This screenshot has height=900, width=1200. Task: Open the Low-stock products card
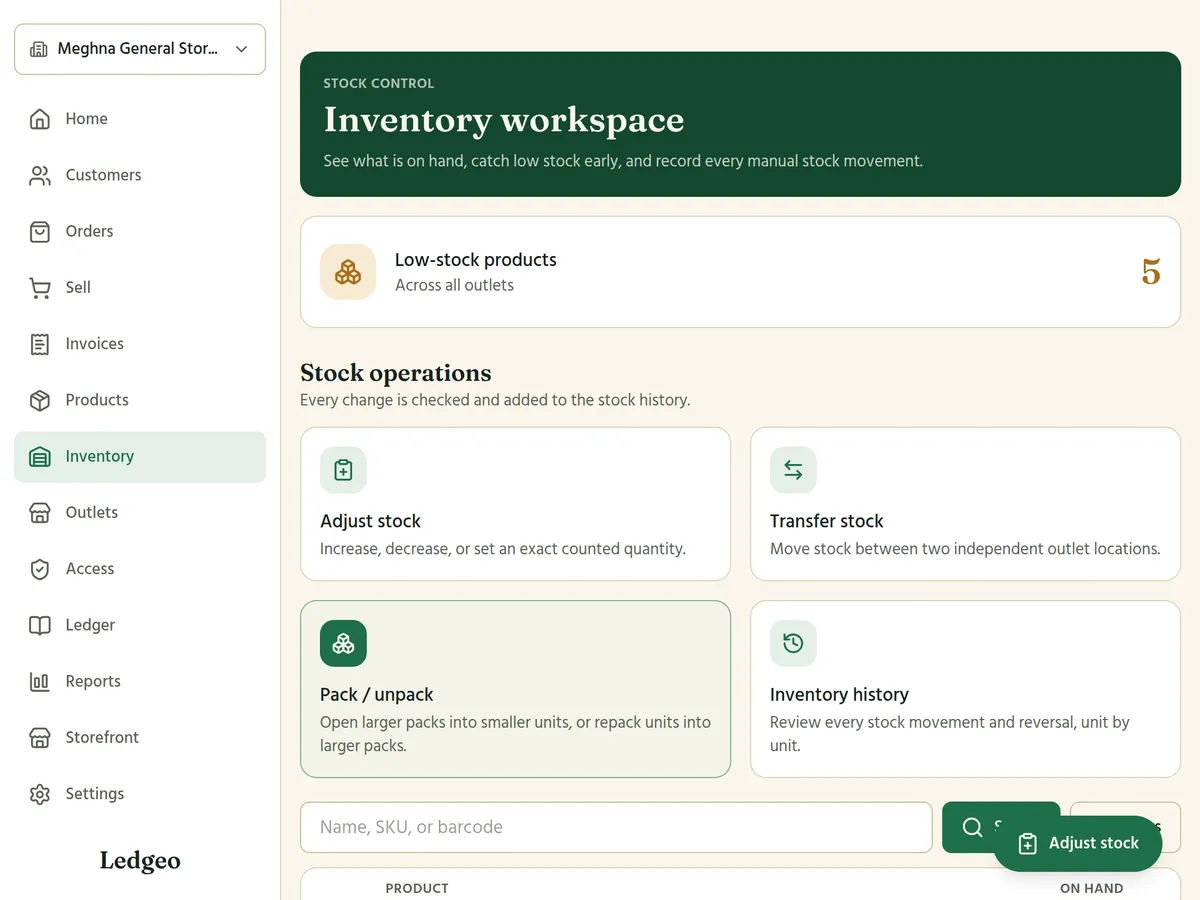740,272
